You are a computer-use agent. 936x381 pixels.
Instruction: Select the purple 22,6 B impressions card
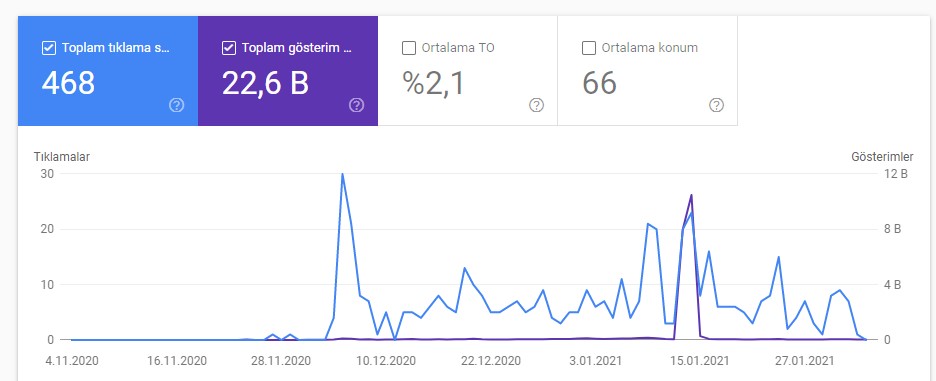(x=288, y=71)
